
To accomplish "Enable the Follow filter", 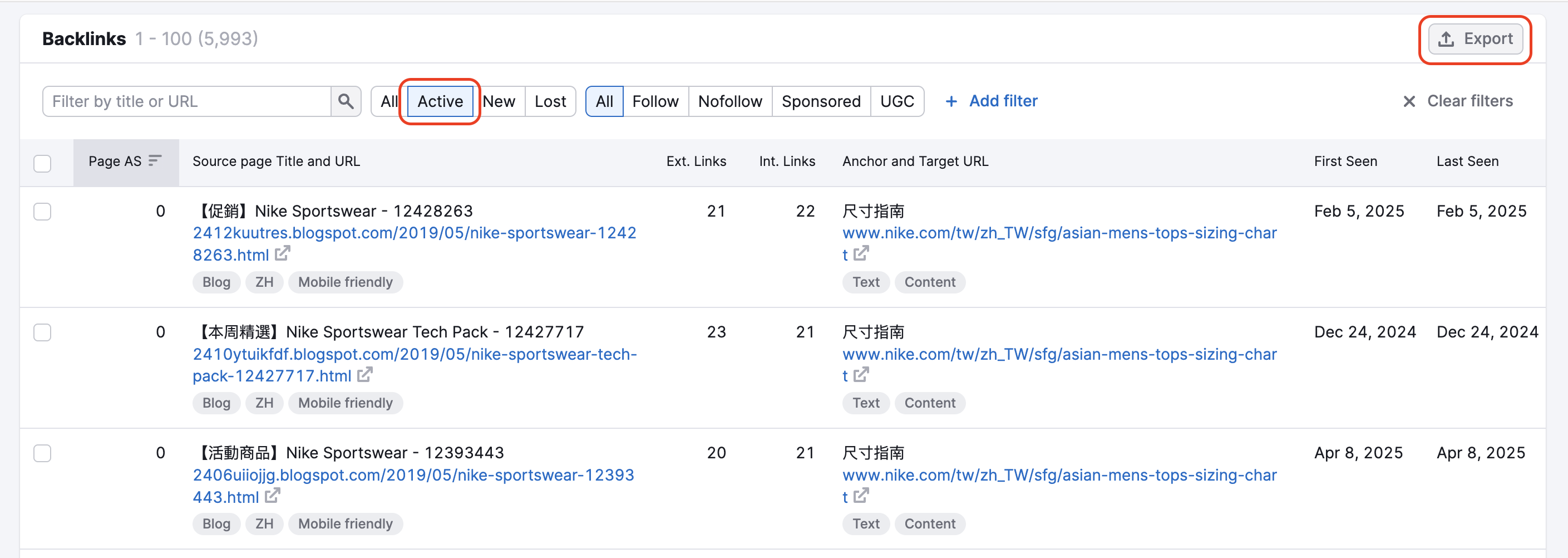I will [x=655, y=101].
